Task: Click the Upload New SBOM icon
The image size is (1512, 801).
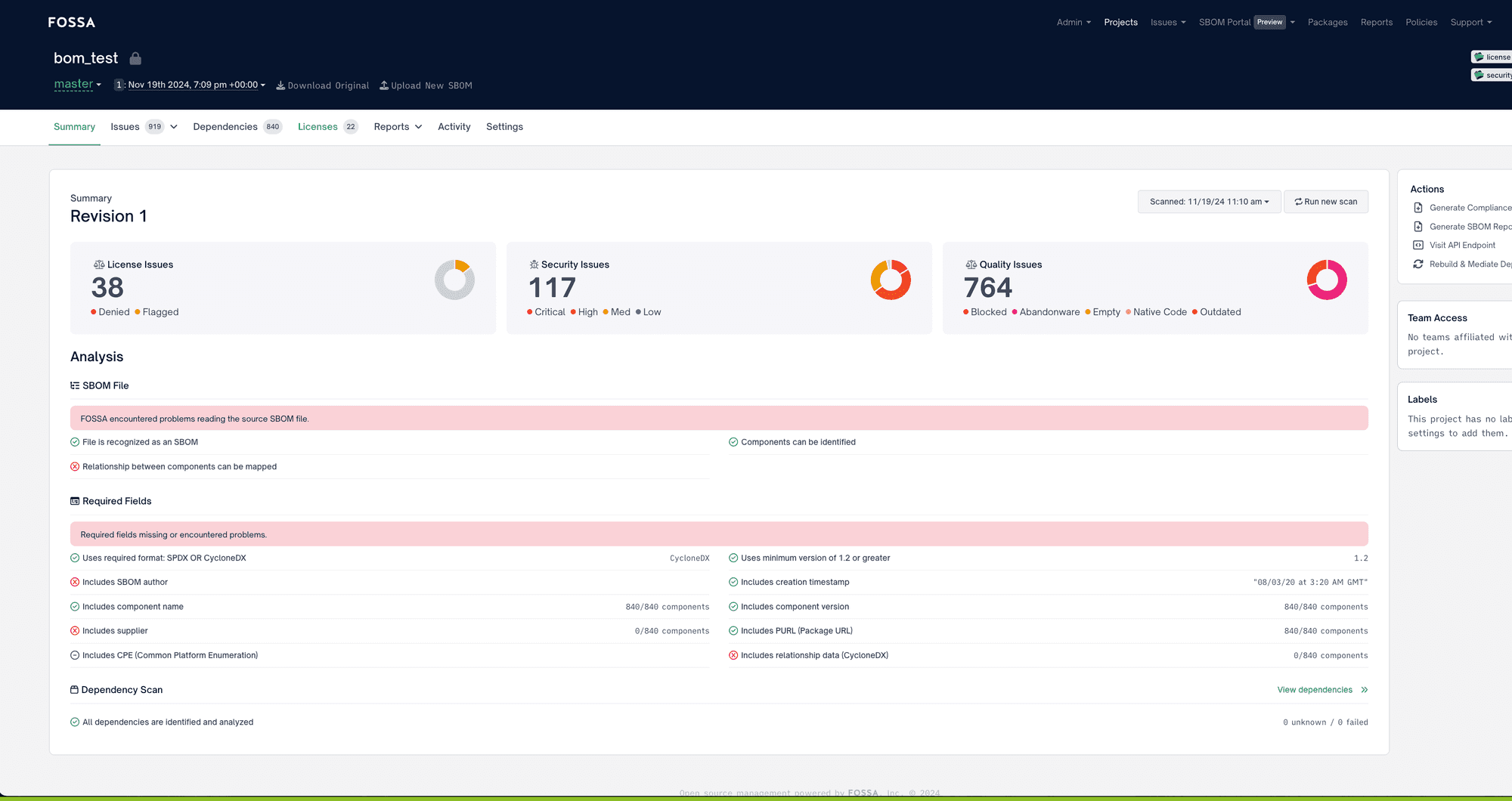Action: 384,85
